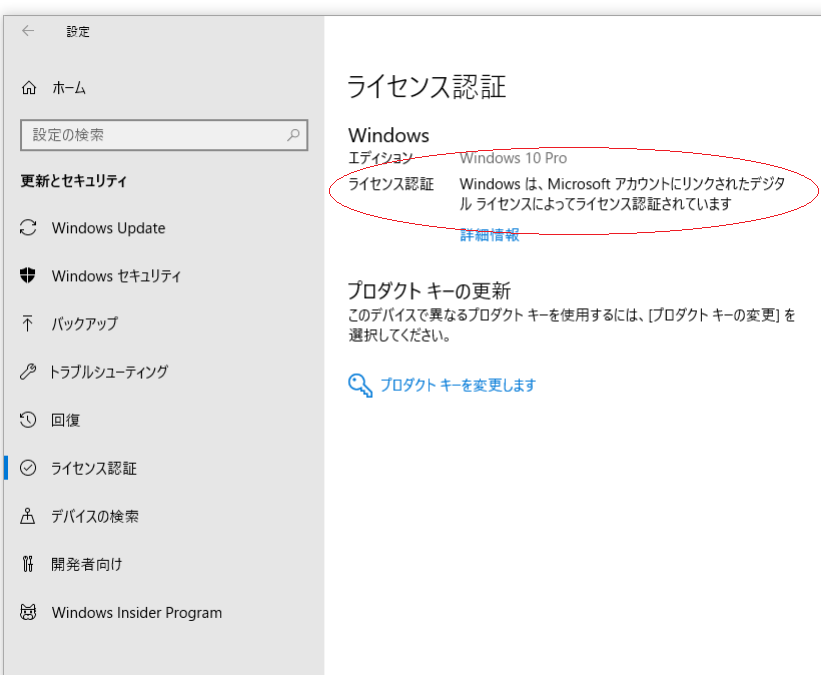Screen dimensions: 821x675
Task: Click the バックアップ upload arrow icon
Action: (28, 324)
